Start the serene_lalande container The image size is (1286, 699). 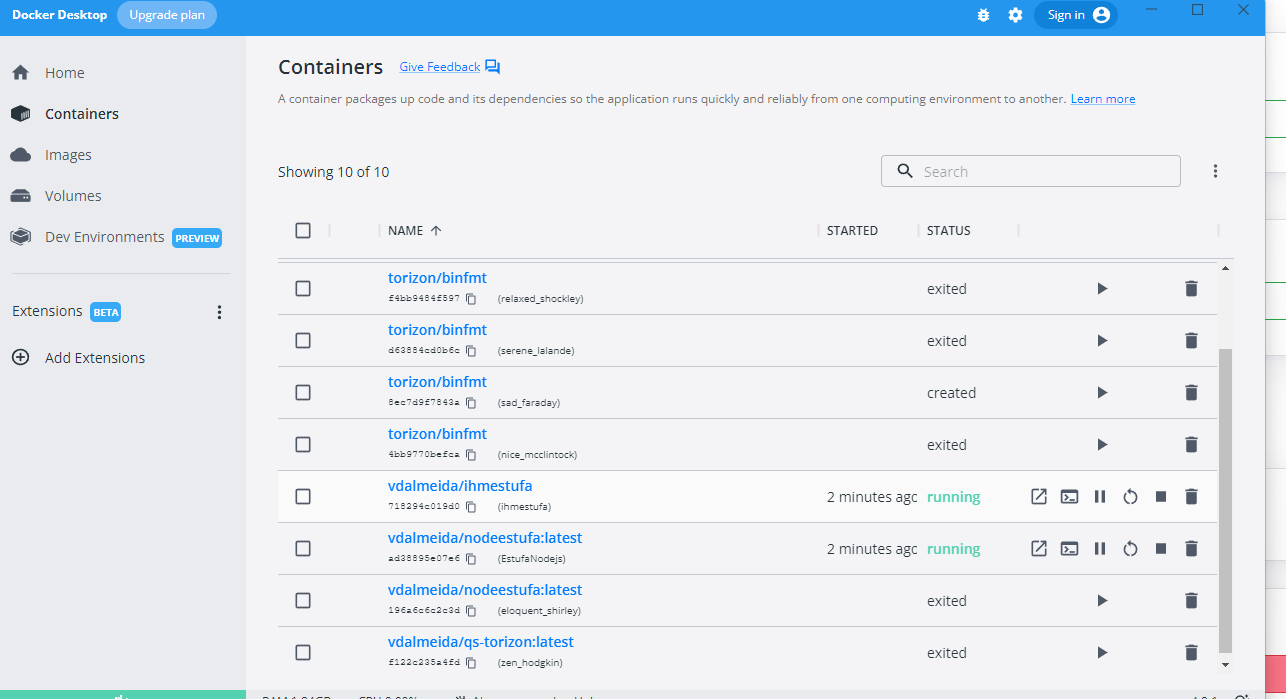point(1102,340)
